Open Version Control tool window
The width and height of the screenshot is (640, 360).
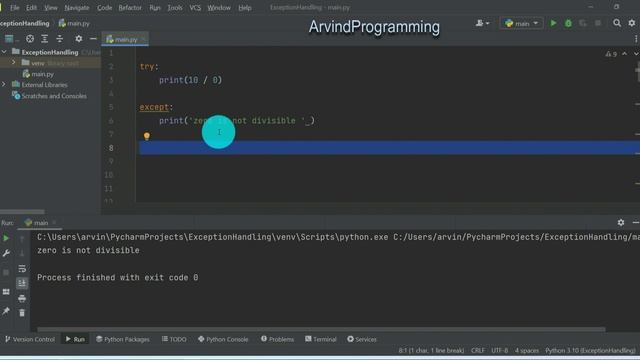30,339
